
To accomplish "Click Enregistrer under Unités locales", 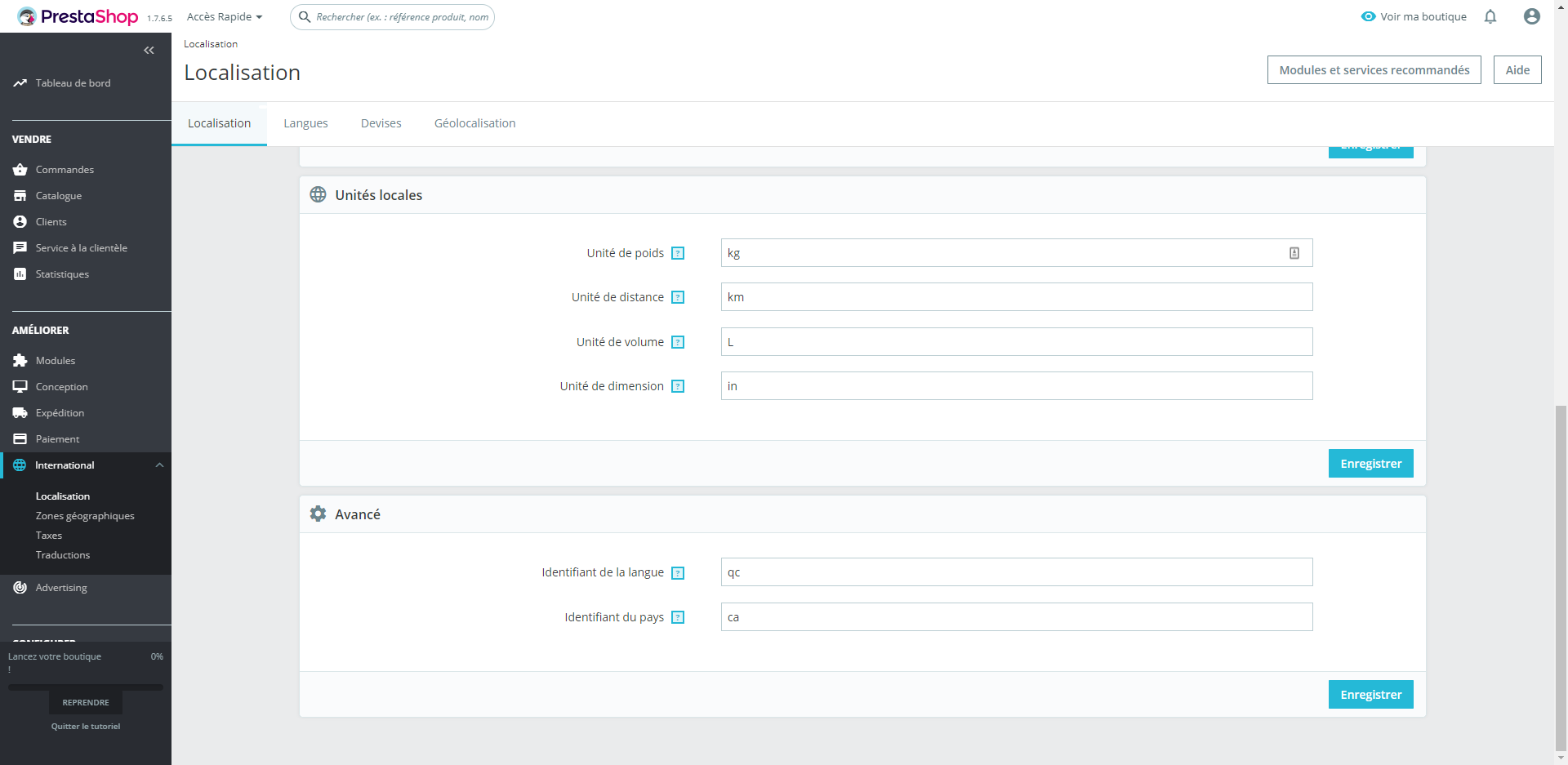I will click(1370, 463).
